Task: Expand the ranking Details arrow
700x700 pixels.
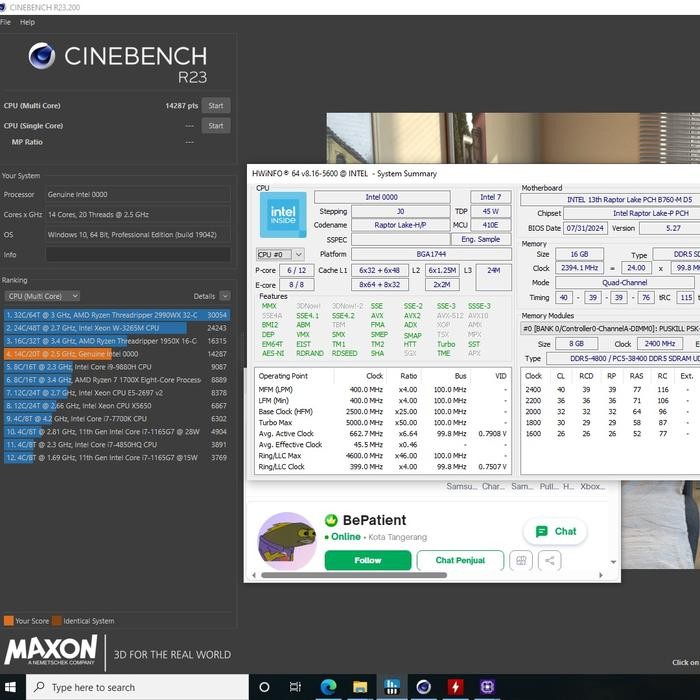Action: point(225,296)
